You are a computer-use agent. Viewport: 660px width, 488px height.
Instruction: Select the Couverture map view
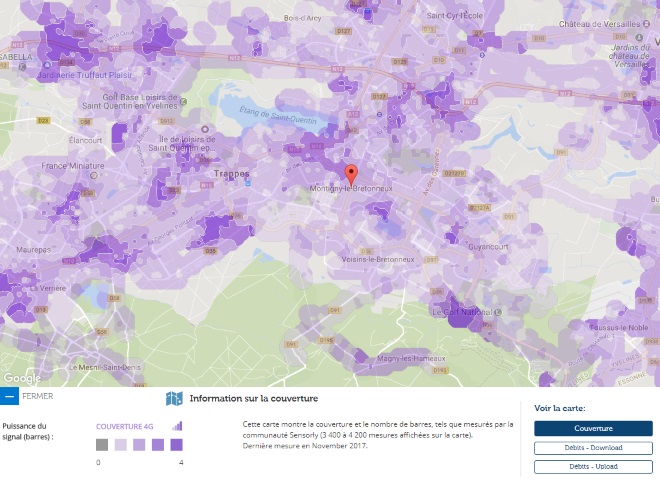pos(593,428)
